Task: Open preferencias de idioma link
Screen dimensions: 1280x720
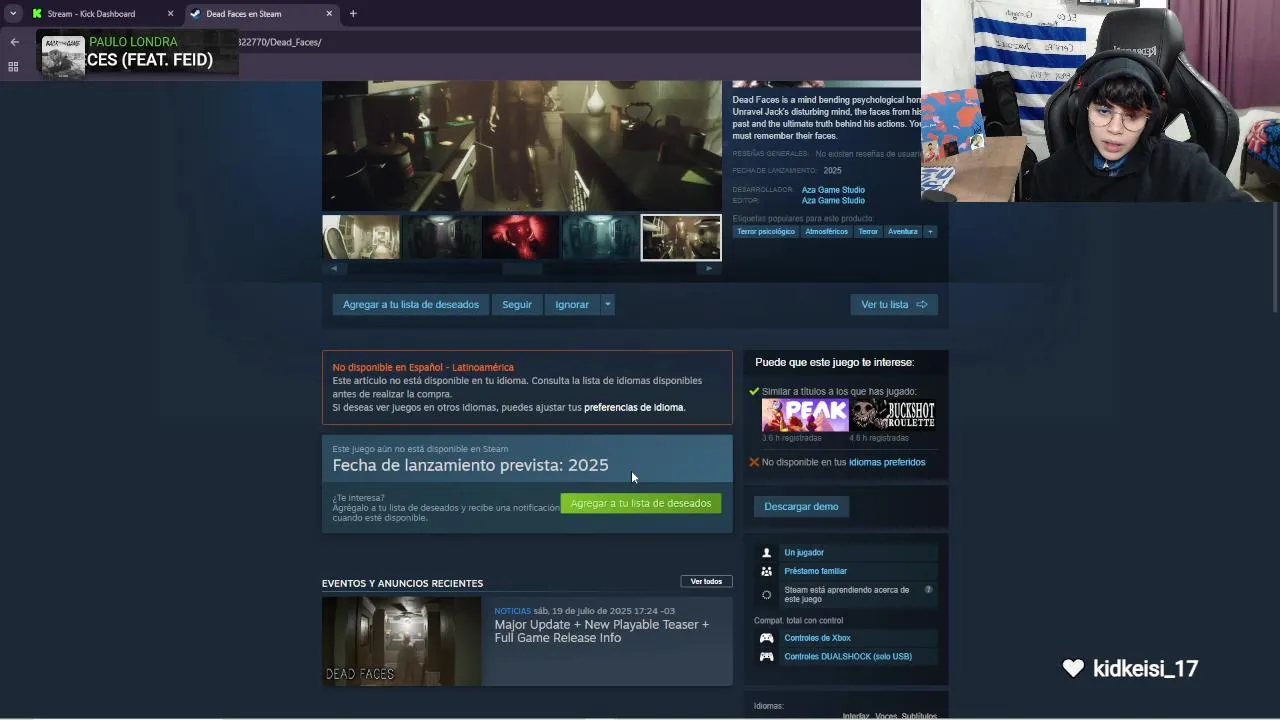Action: (634, 408)
